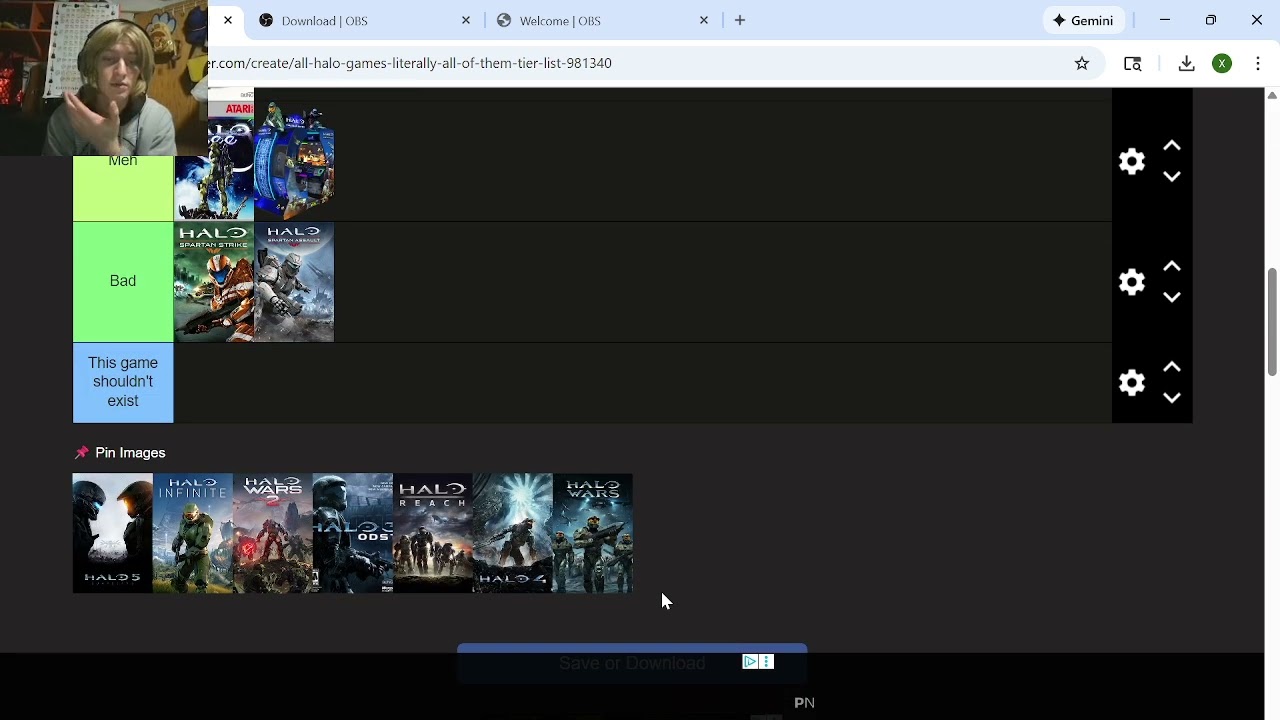
Task: Select the Halo arcade cabinet image in Meh tier
Action: point(294,161)
